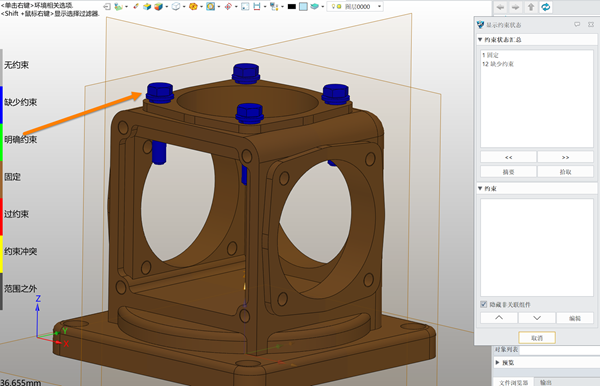Click the down chevron button in dialog

coord(537,318)
